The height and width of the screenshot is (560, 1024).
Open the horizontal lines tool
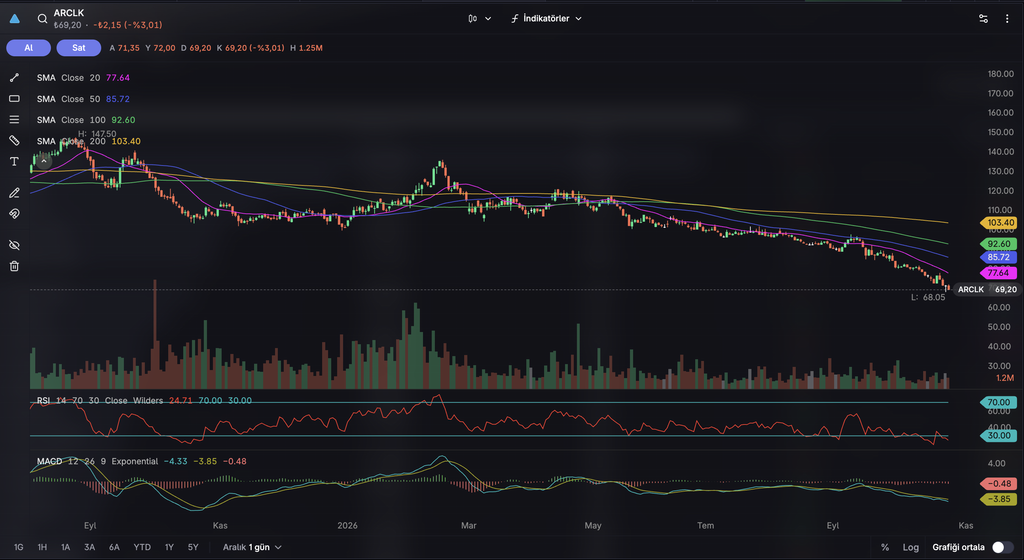coord(14,119)
